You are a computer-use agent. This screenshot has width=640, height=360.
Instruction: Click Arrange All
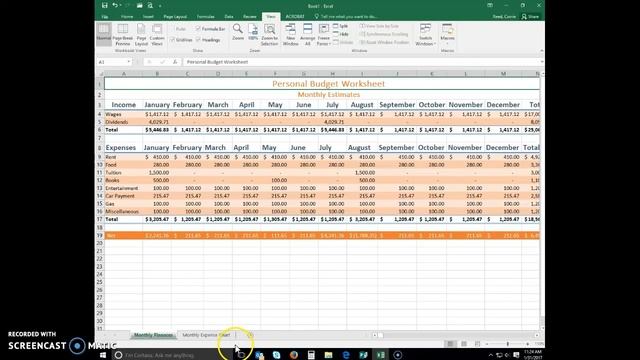(x=307, y=34)
